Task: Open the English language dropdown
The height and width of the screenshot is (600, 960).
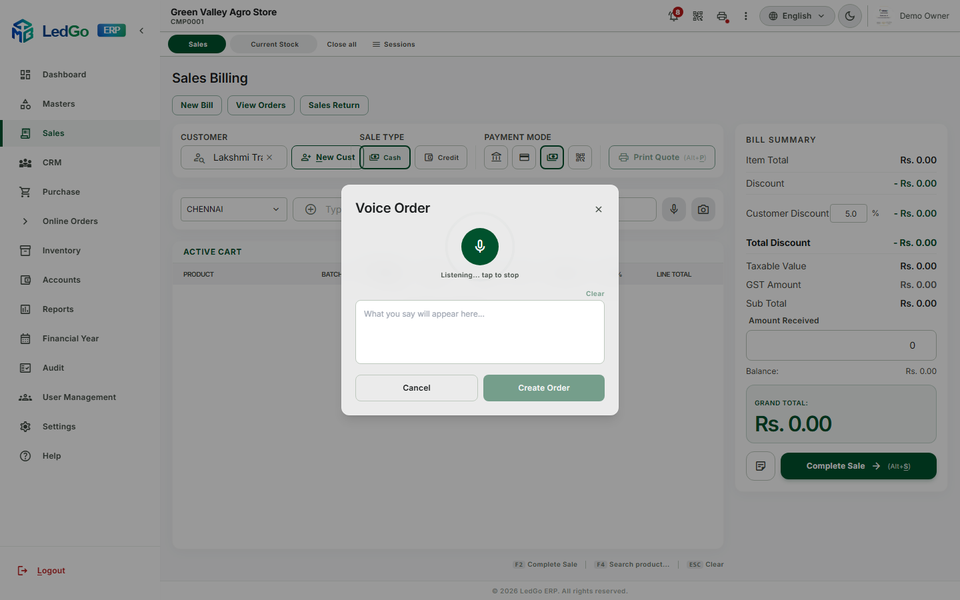Action: [797, 16]
